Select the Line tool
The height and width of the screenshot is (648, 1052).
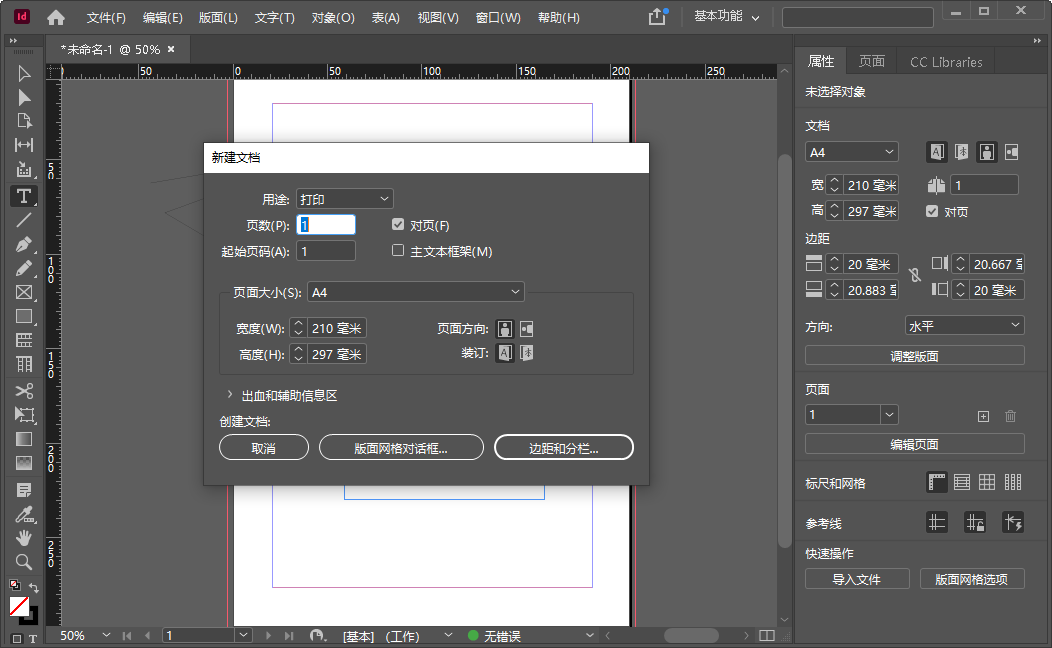pos(23,220)
